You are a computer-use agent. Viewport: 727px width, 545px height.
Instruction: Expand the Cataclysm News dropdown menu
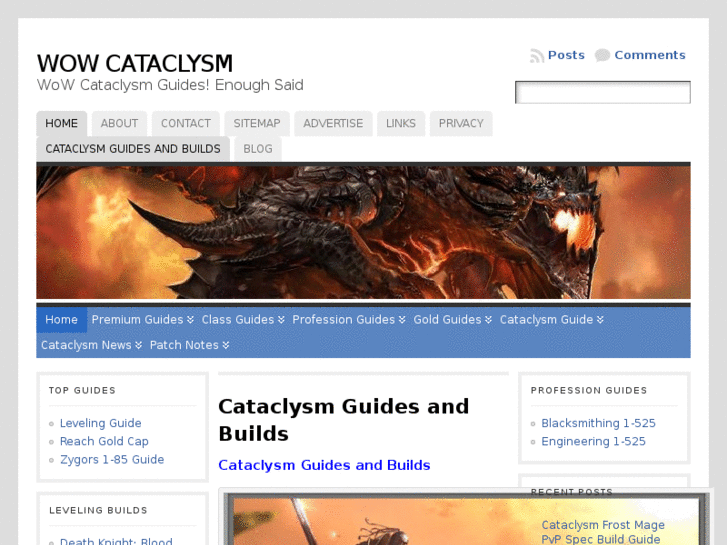point(91,345)
